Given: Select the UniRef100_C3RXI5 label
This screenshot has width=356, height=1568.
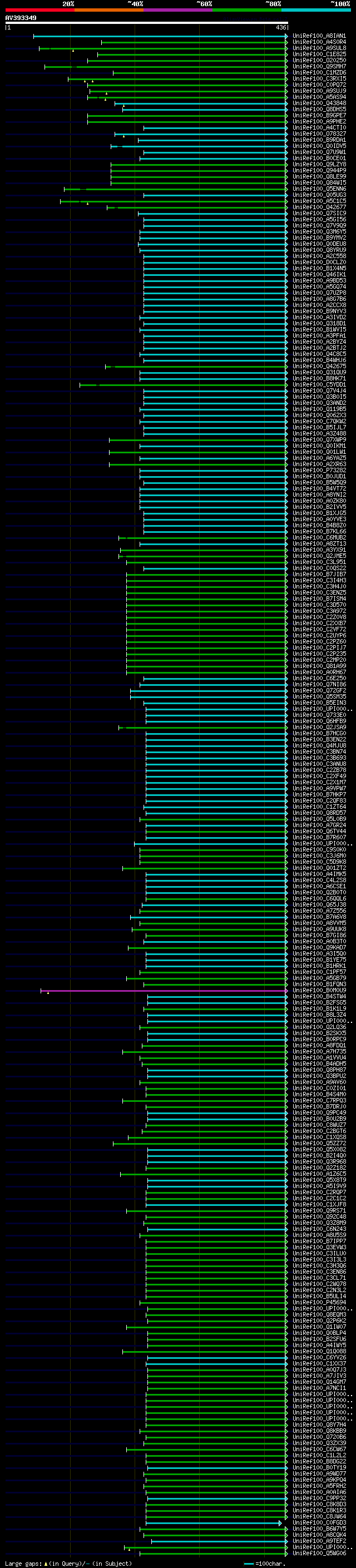Looking at the screenshot, I should 319,78.
